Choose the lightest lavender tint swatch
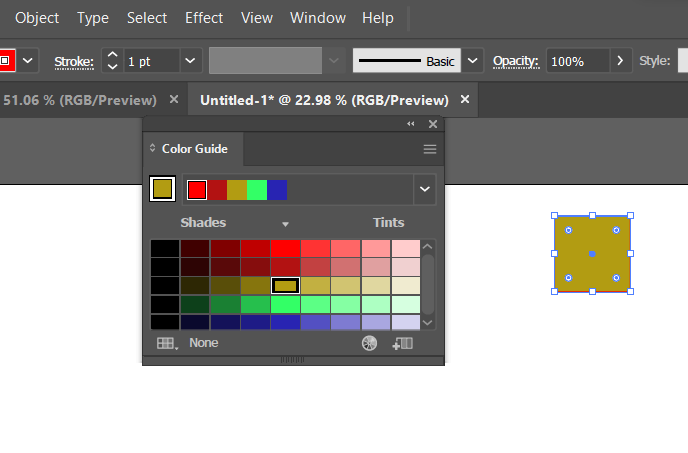Screen dimensions: 688x453 405,322
